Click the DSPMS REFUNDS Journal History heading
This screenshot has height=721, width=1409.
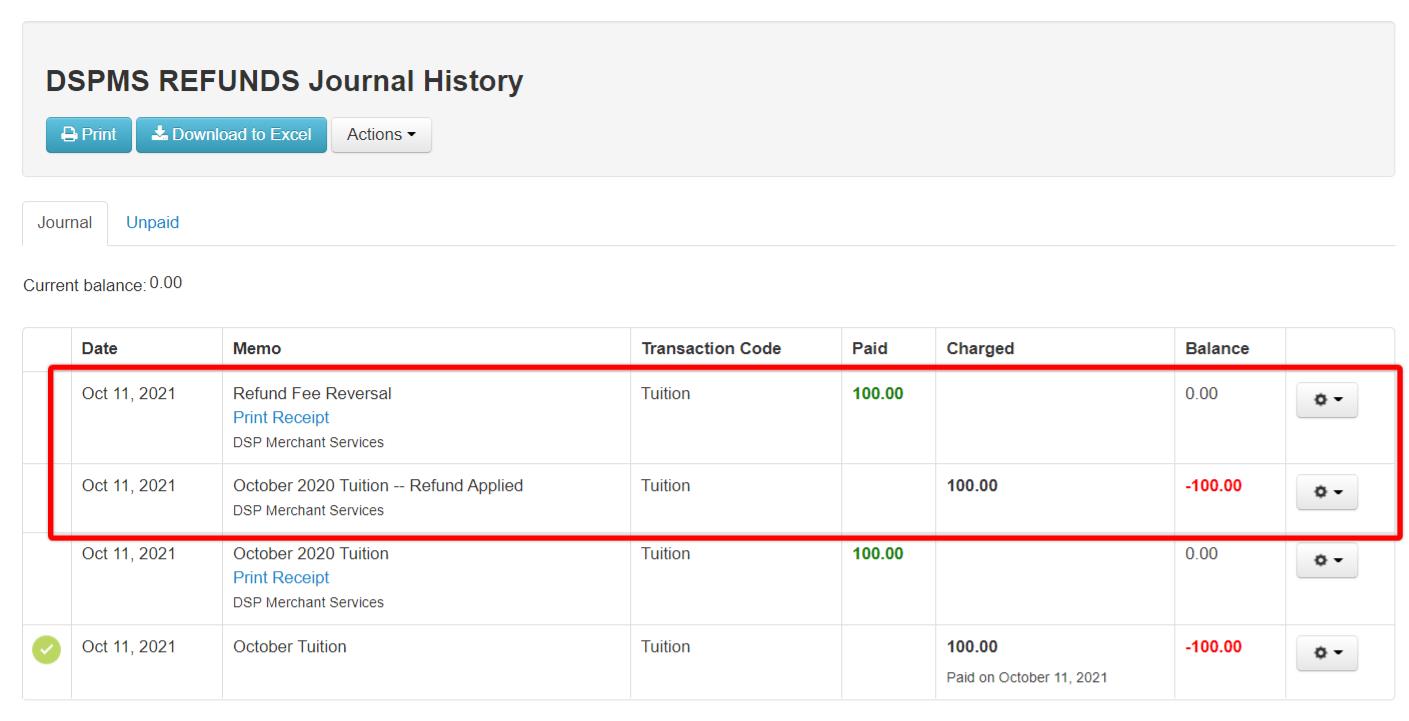pos(284,81)
